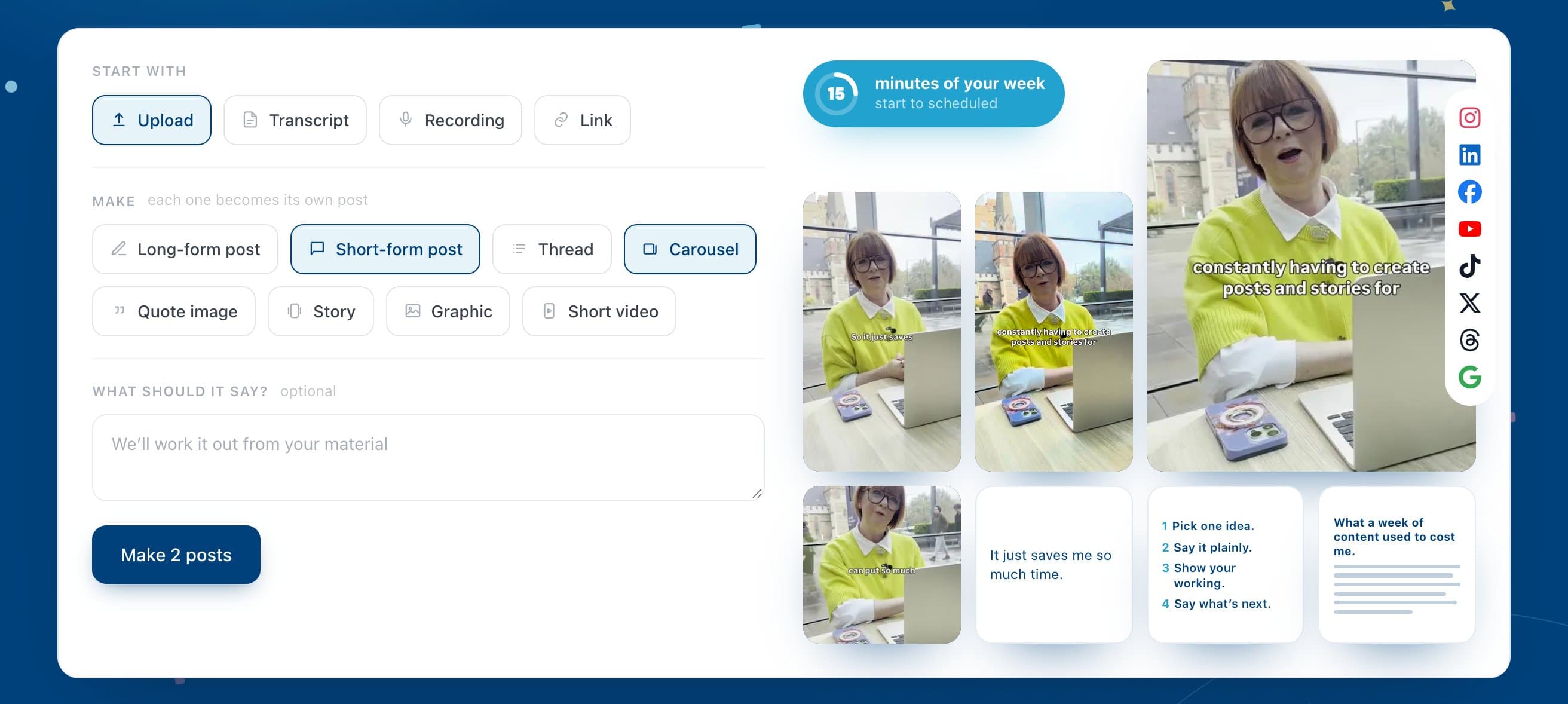Open the 'What a week of content' card
This screenshot has width=1568, height=704.
(x=1397, y=565)
